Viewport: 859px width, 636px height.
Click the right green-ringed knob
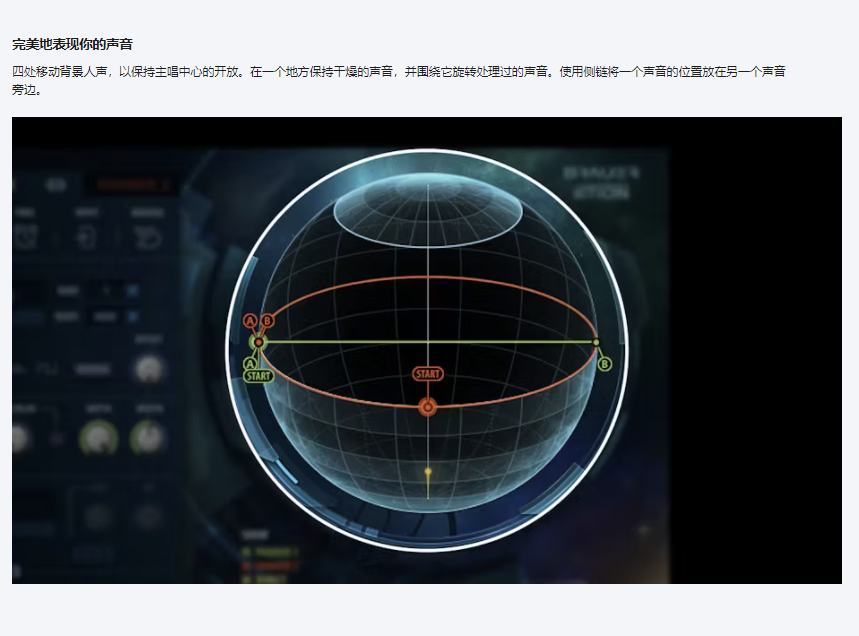pos(149,435)
